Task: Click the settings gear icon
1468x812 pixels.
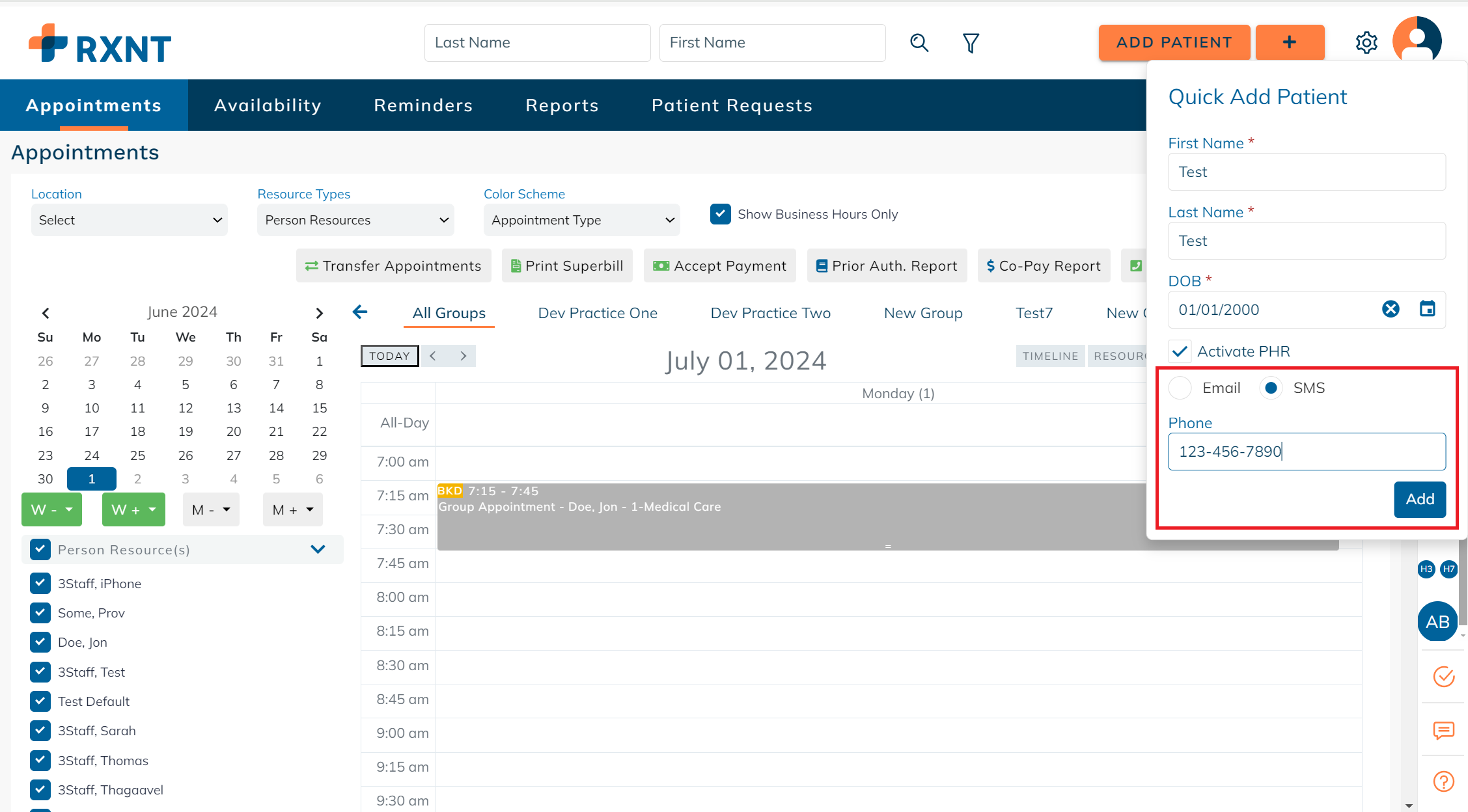Action: [x=1366, y=42]
